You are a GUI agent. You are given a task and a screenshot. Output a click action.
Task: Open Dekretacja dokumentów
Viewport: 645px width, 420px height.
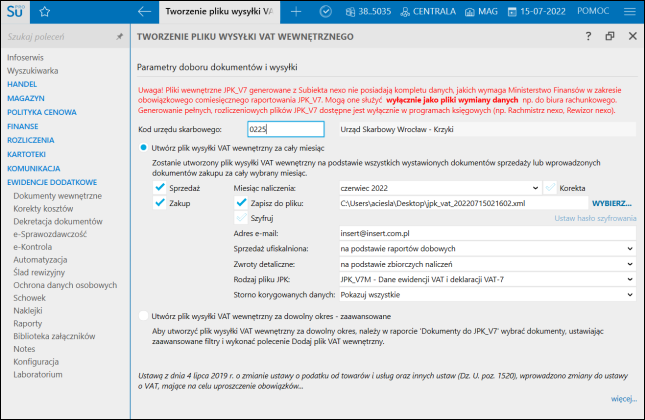pos(58,221)
